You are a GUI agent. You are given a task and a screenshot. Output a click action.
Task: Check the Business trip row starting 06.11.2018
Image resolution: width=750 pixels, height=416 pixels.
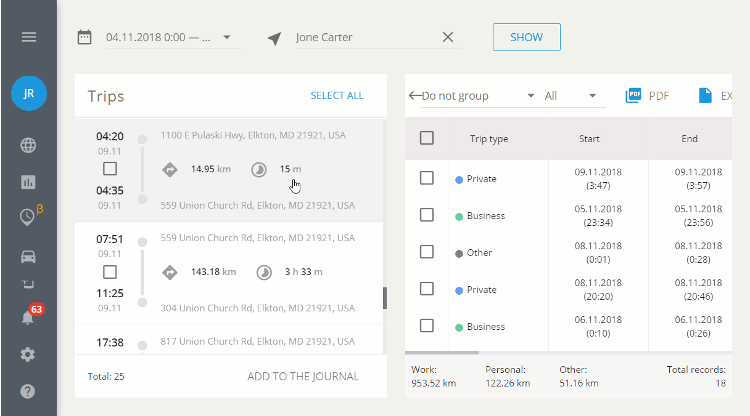427,326
